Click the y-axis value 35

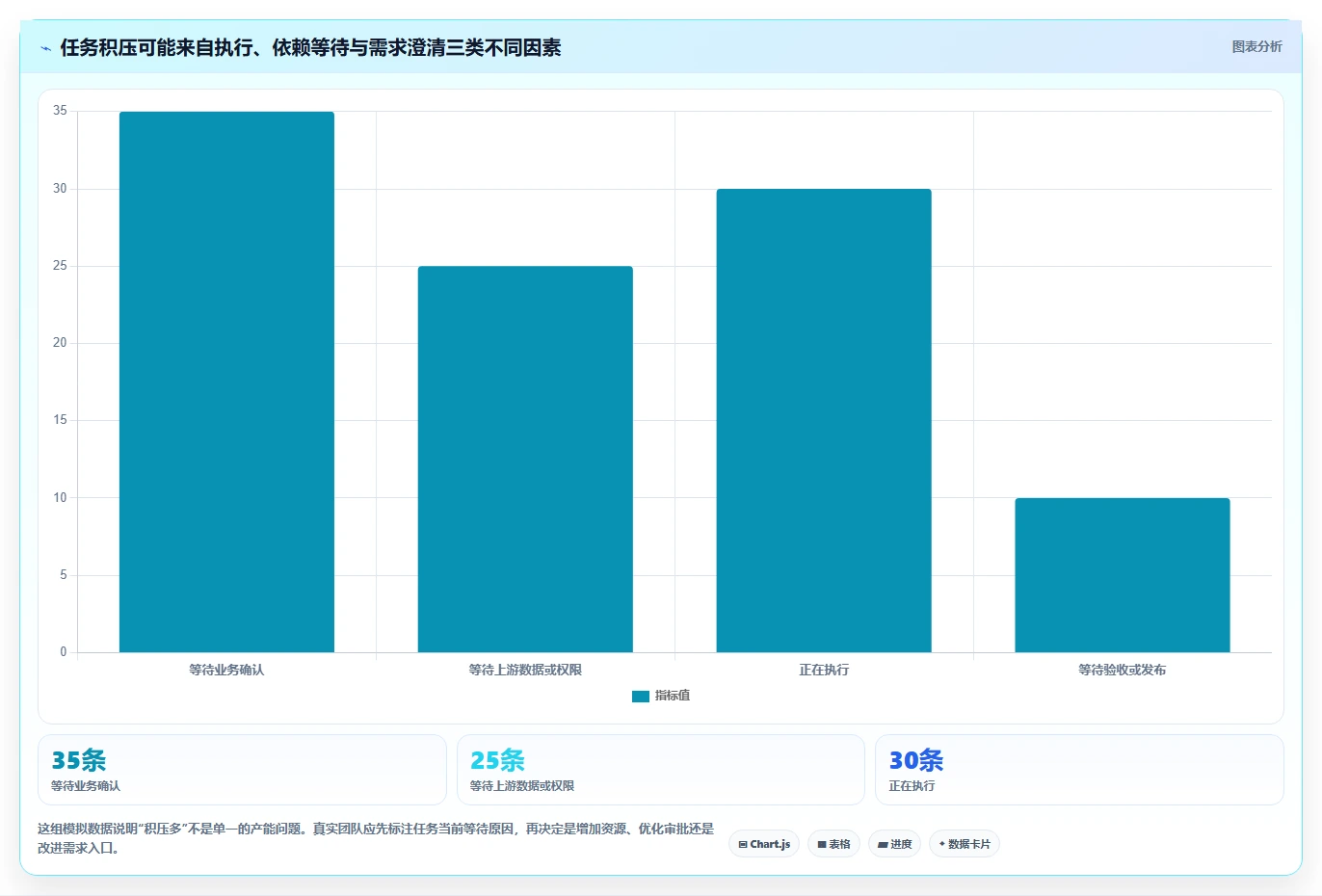(61, 111)
